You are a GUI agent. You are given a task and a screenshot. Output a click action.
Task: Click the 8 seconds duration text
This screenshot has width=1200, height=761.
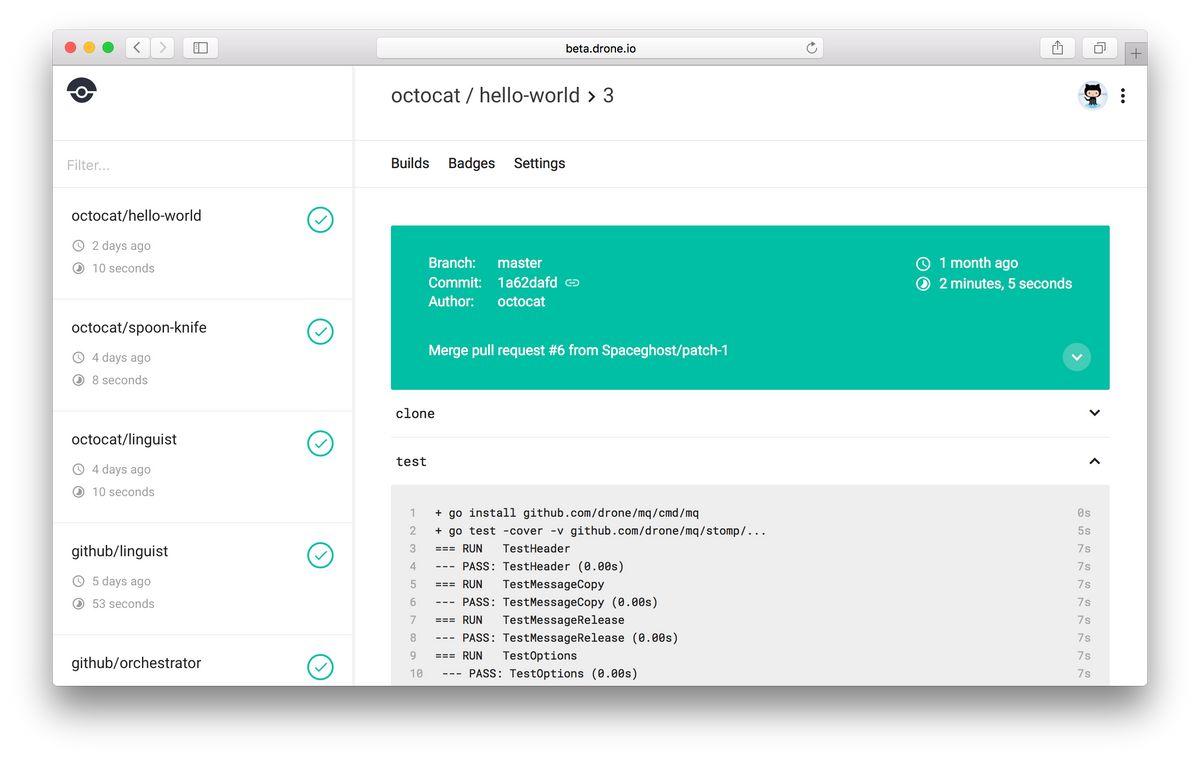pos(120,380)
